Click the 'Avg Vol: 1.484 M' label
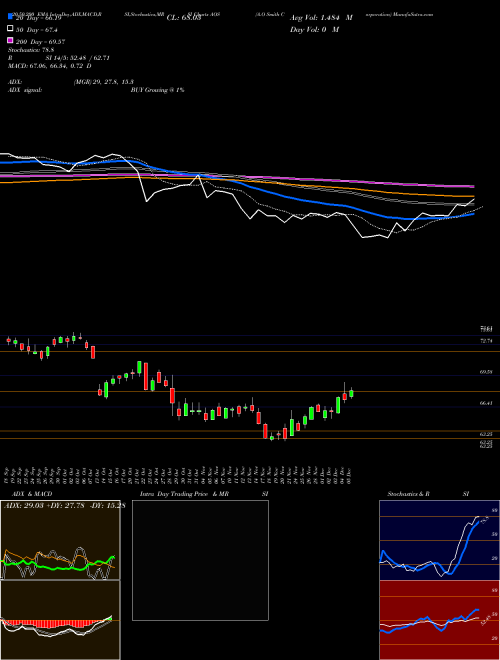Screen dimensions: 500x660 pyautogui.click(x=321, y=18)
